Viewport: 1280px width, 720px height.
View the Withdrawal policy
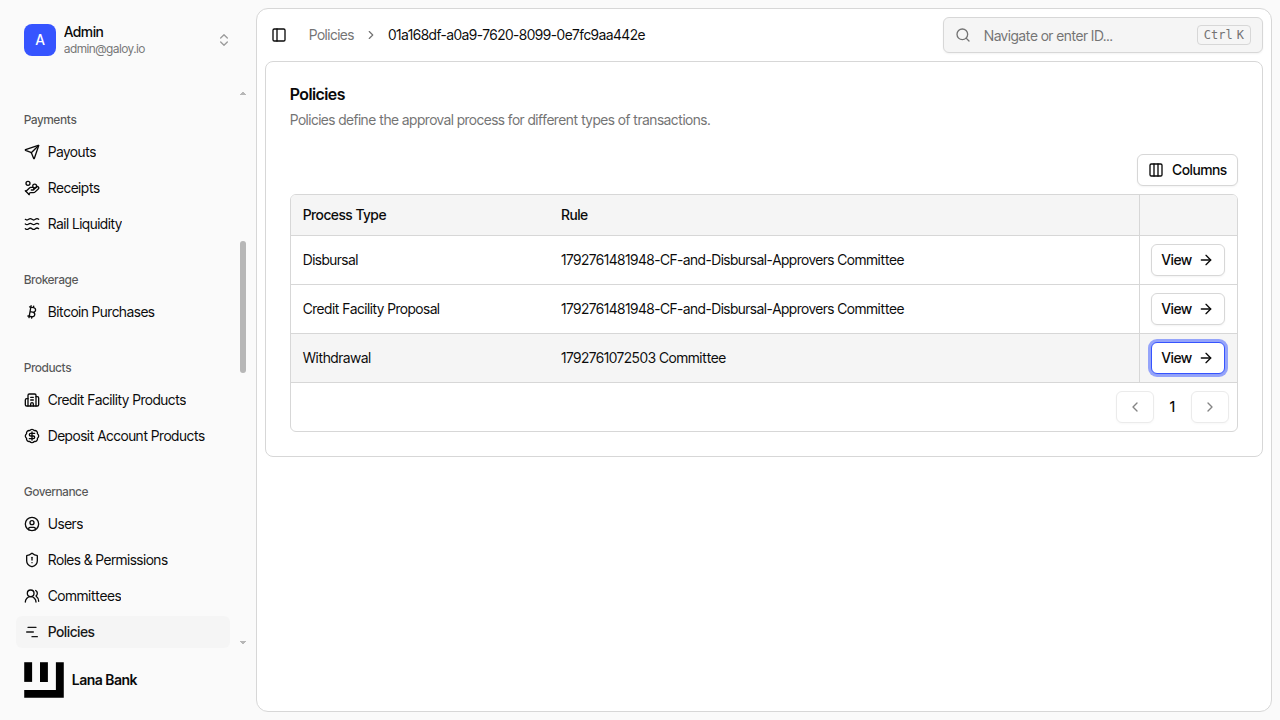(1187, 358)
